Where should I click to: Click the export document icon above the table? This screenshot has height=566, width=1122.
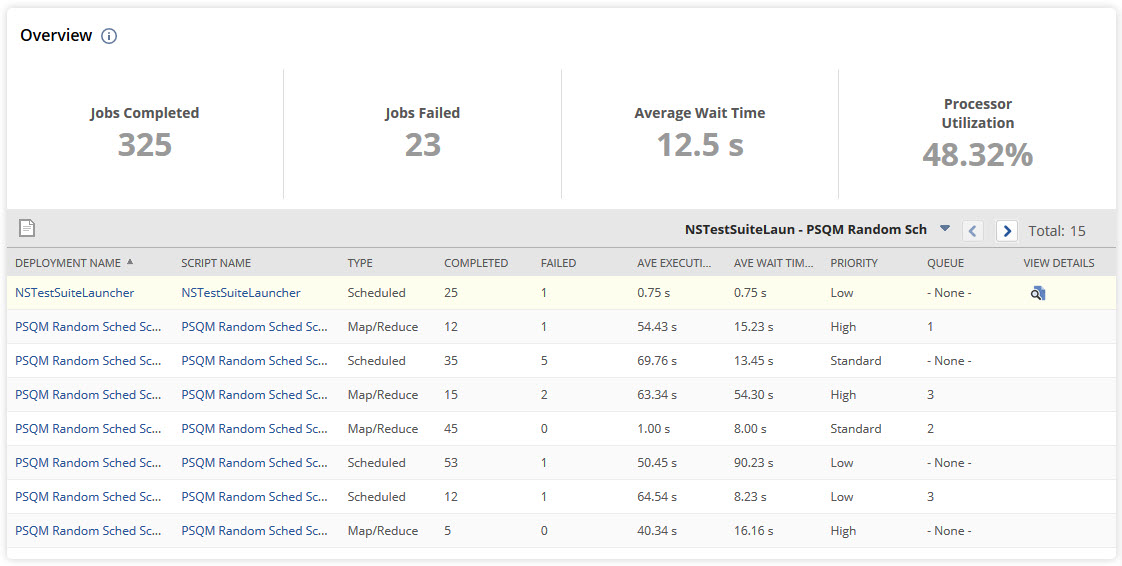pos(27,229)
